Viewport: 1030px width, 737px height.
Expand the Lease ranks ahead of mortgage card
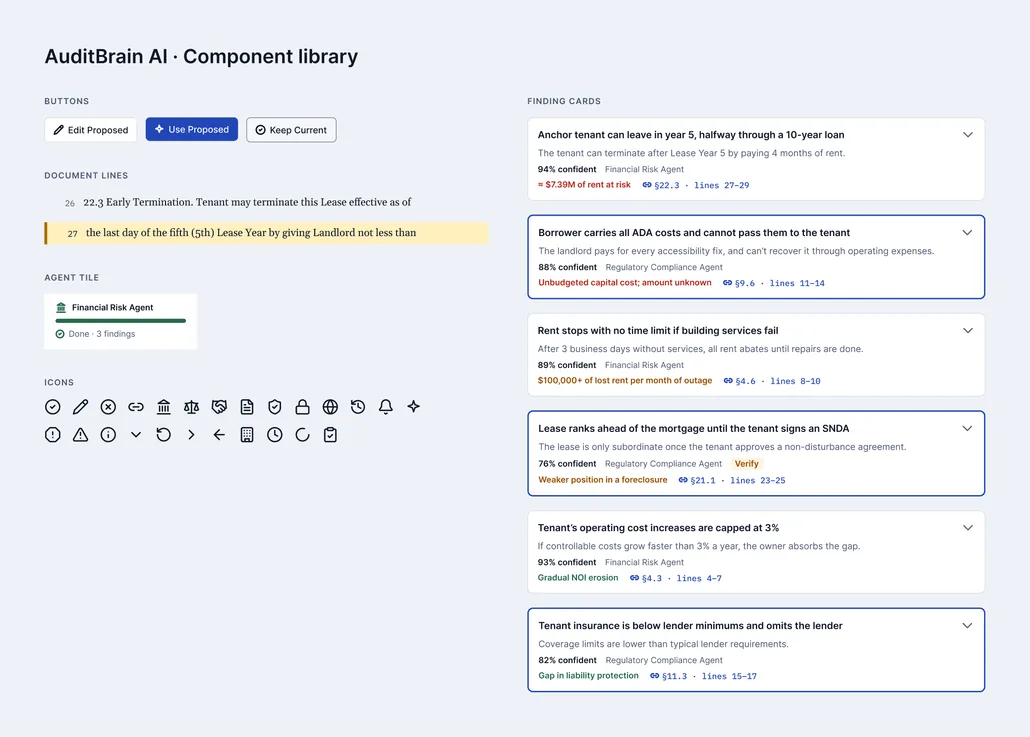(x=967, y=428)
